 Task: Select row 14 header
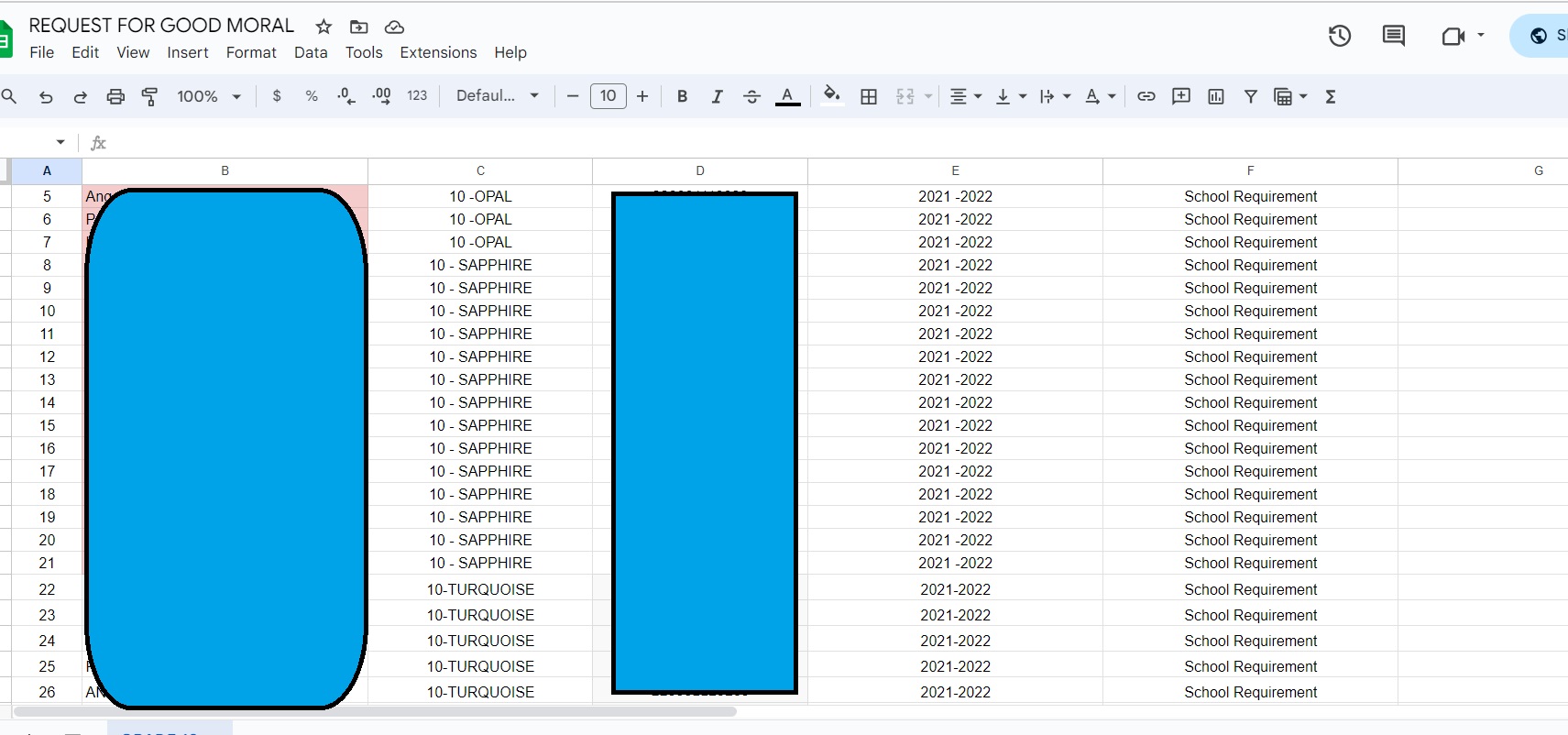pos(47,402)
